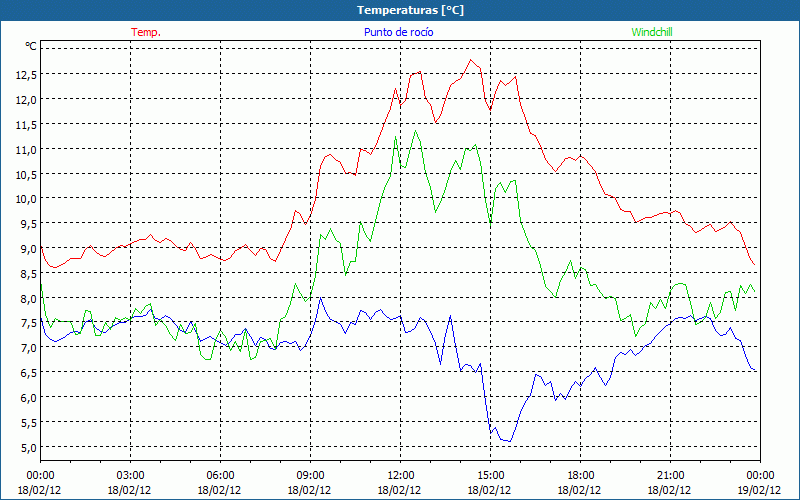
Task: Click the '9,5' y-axis value
Action: coord(29,224)
